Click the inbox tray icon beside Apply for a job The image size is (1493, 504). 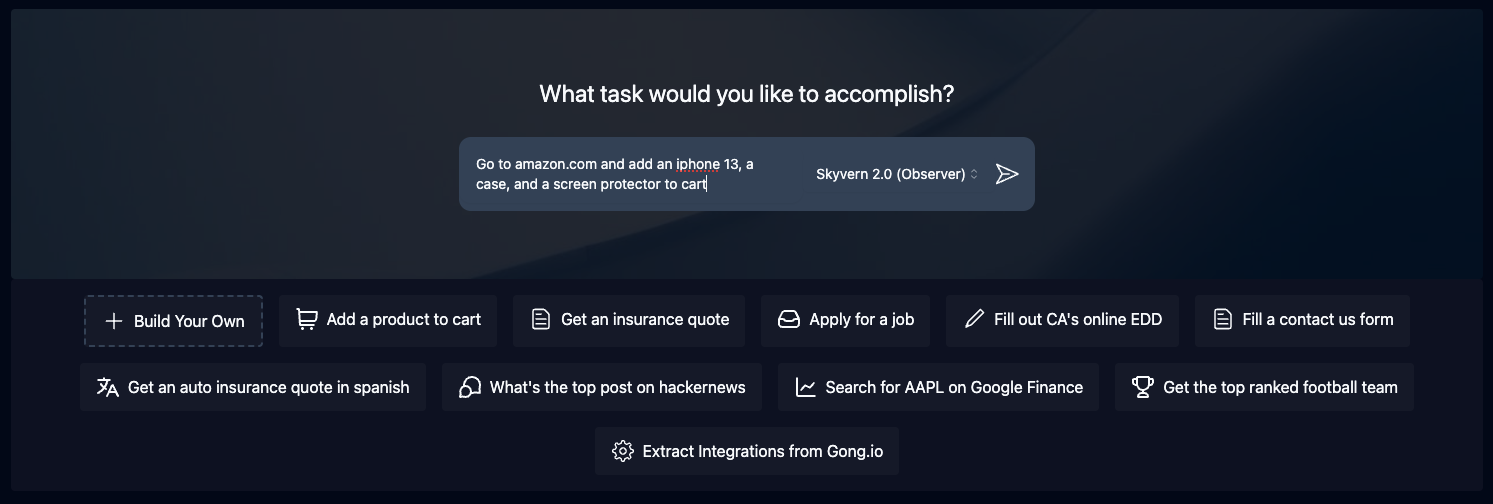(789, 320)
